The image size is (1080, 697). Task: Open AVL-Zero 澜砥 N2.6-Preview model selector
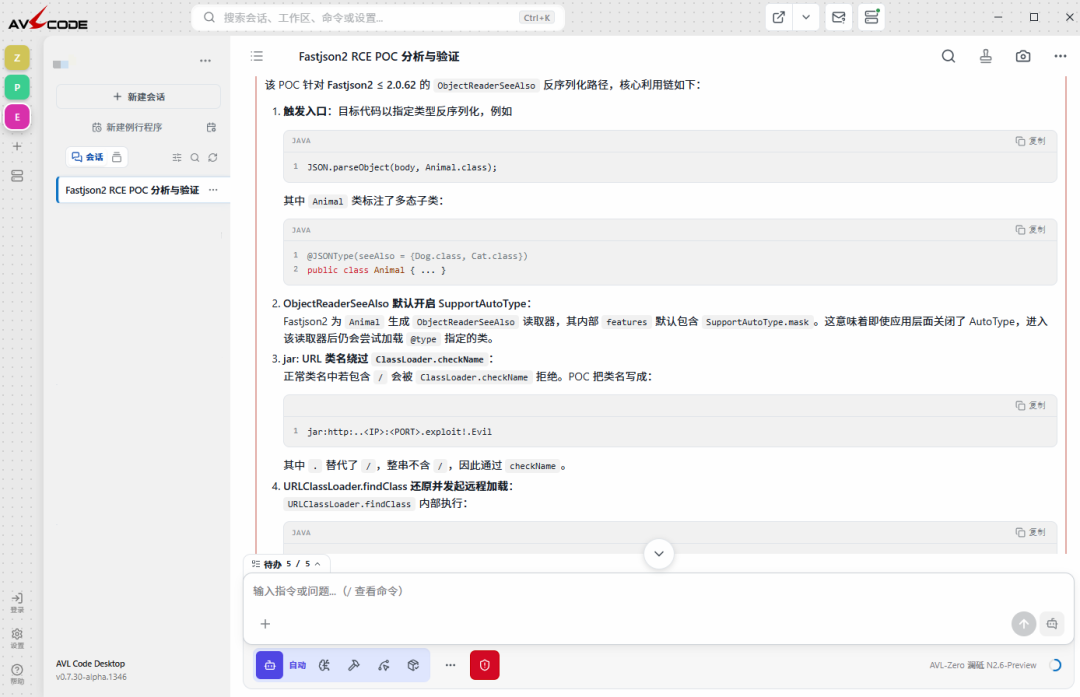pos(983,665)
